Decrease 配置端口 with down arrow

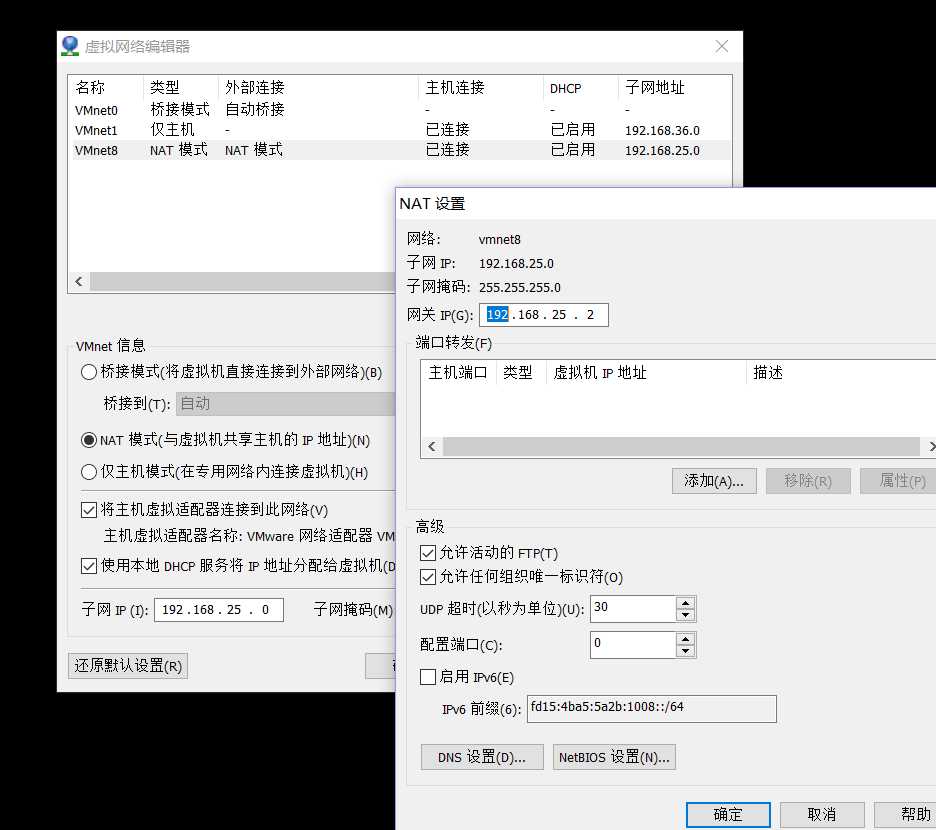[x=685, y=651]
